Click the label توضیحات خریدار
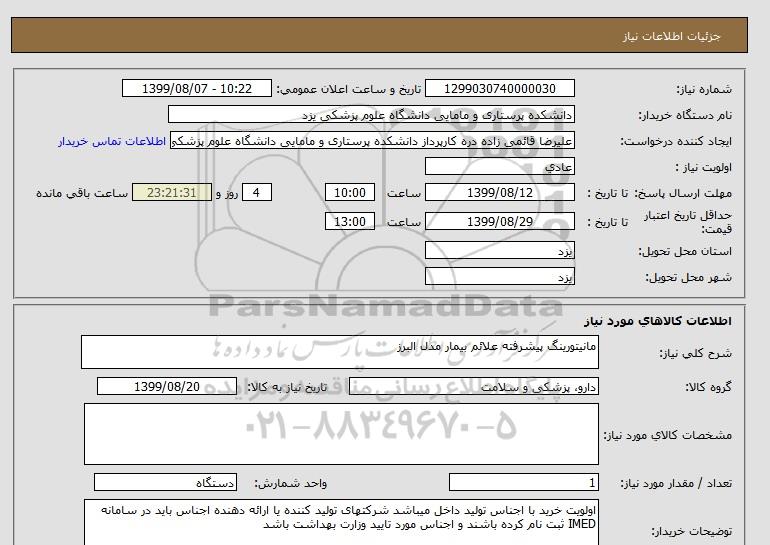The image size is (770, 545). pyautogui.click(x=691, y=531)
